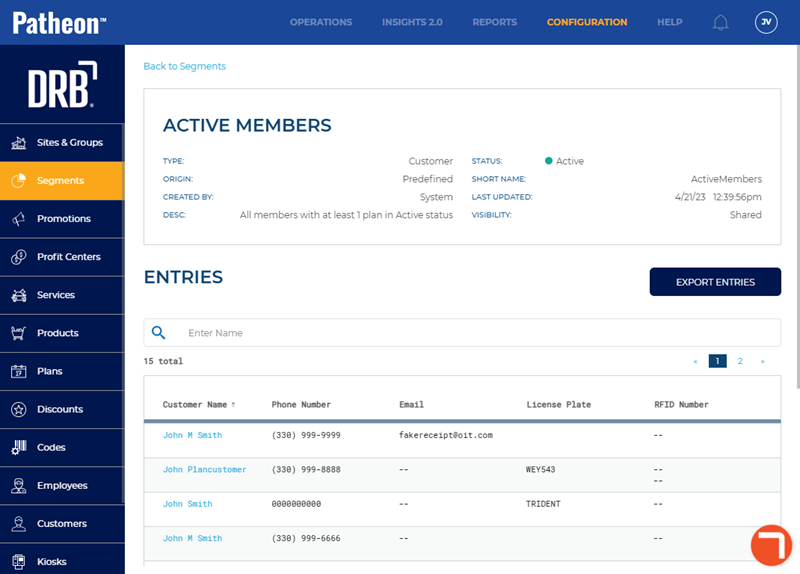Image resolution: width=800 pixels, height=574 pixels.
Task: Click the Export Entries button
Action: [715, 282]
